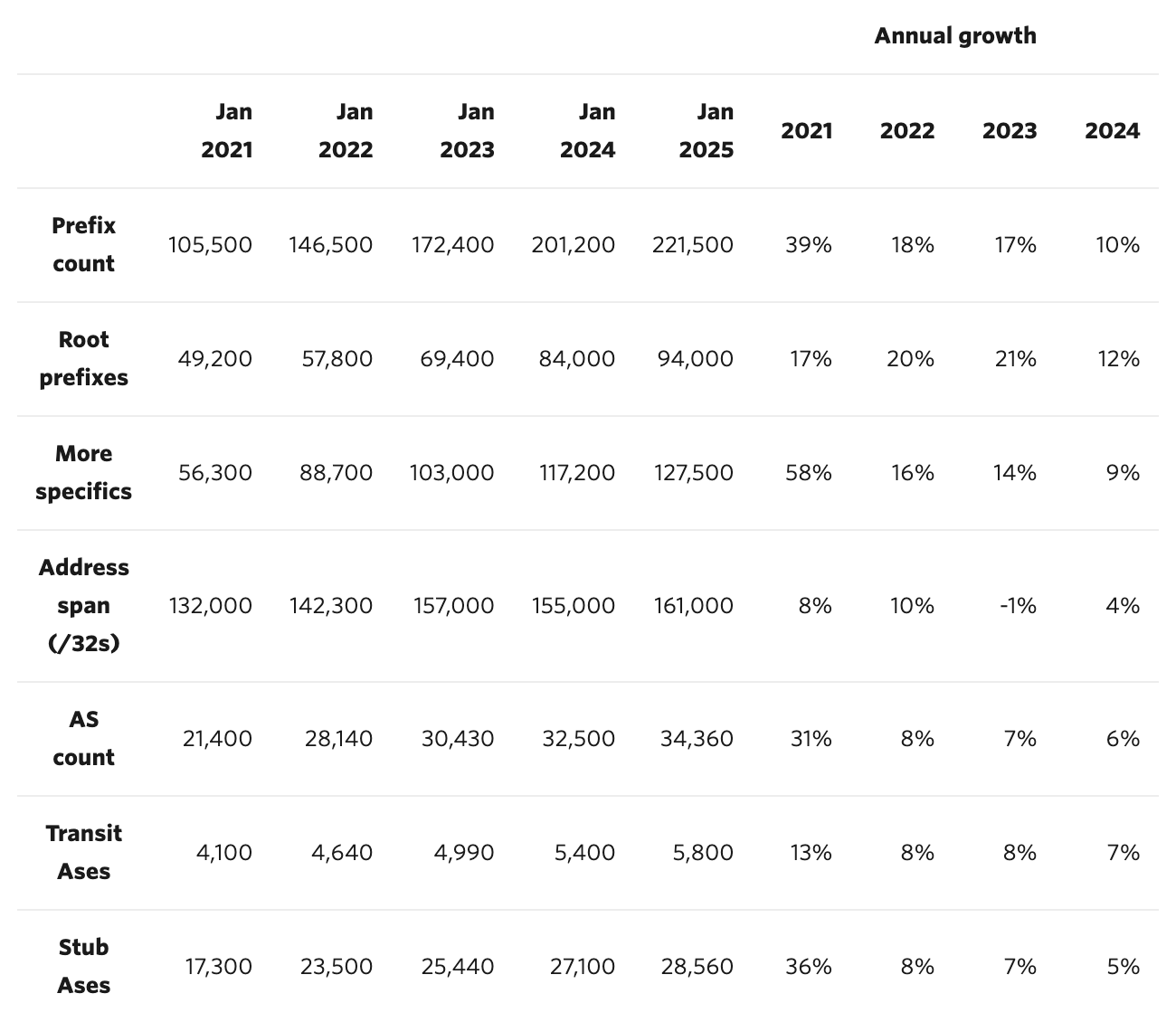Select the 39% annual growth cell

click(x=808, y=245)
